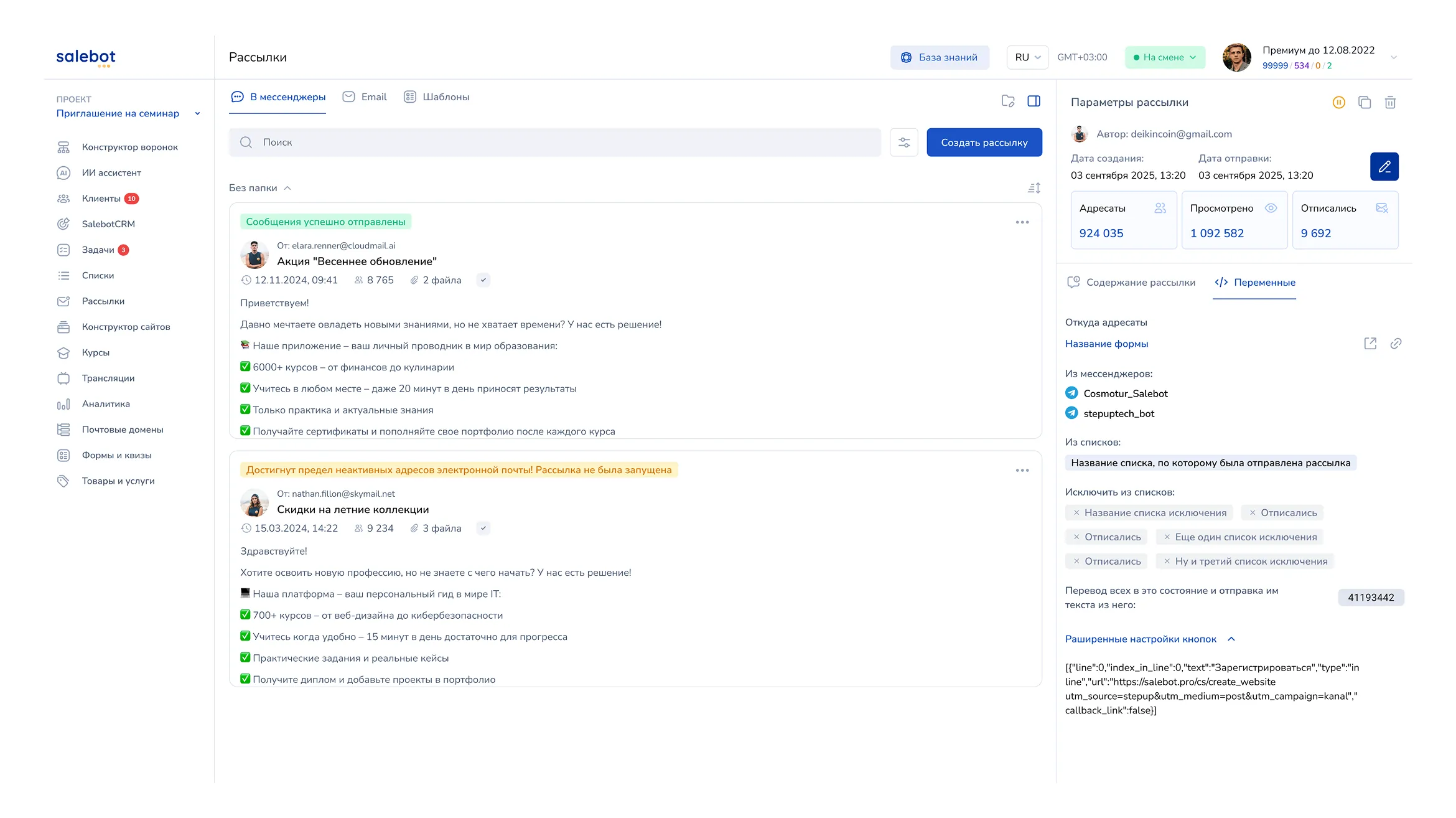Screen dimensions: 1456x818
Task: Open Аналитика in the sidebar
Action: tap(106, 404)
